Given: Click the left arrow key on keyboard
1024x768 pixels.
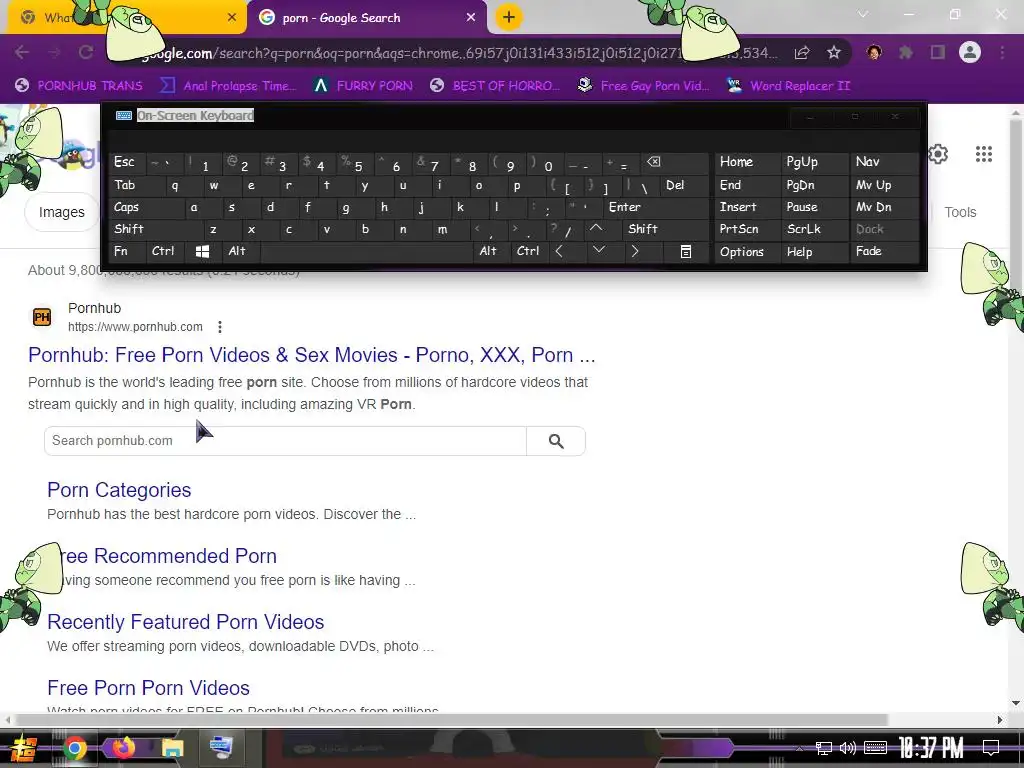Looking at the screenshot, I should coord(559,251).
